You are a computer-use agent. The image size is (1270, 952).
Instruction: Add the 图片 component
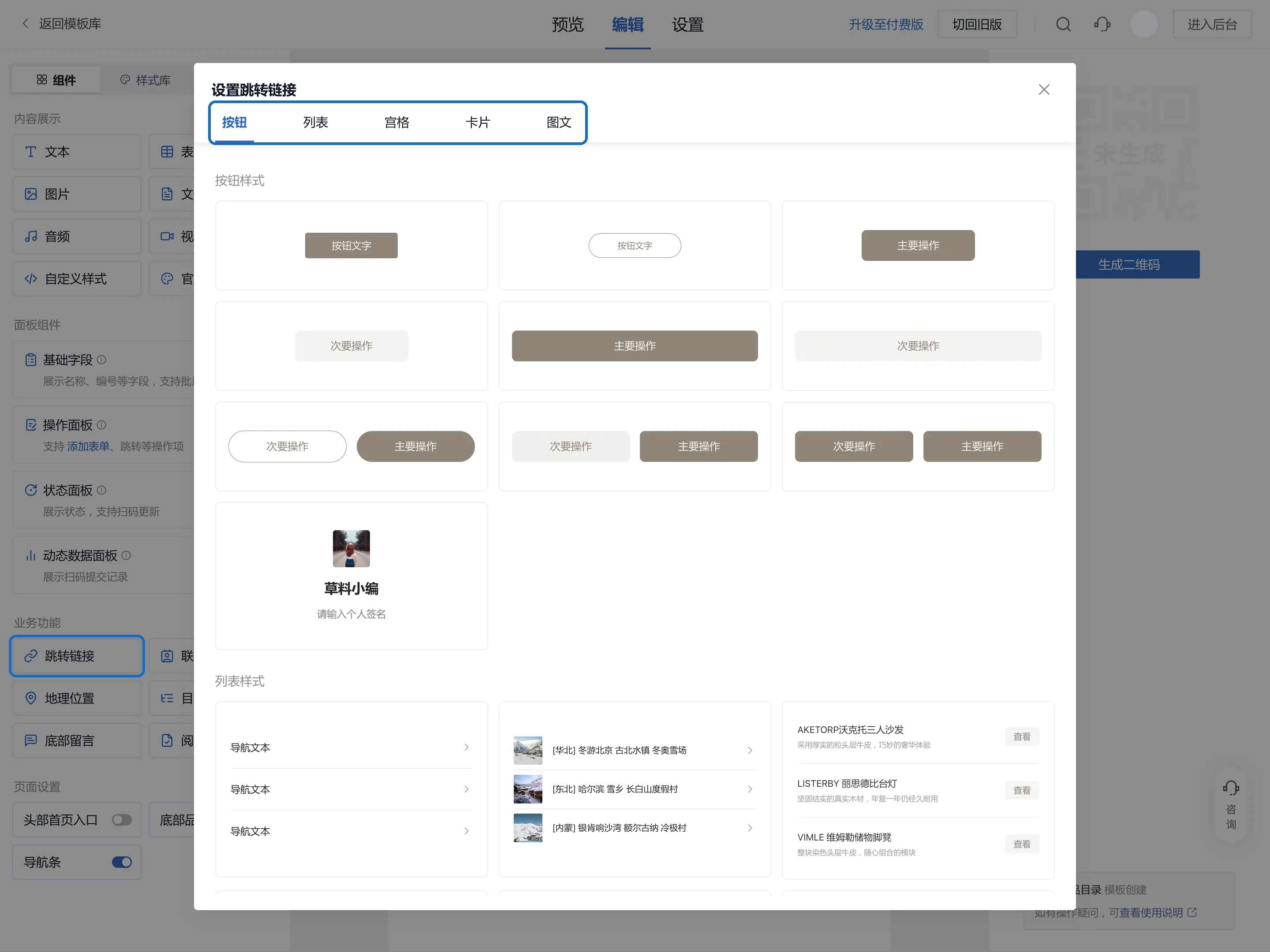[x=77, y=194]
